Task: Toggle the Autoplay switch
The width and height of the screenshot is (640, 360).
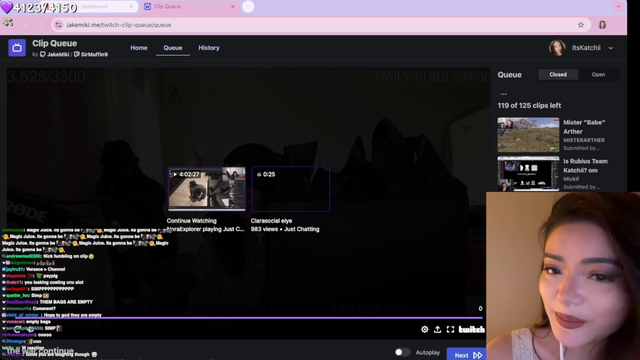Action: [x=402, y=352]
